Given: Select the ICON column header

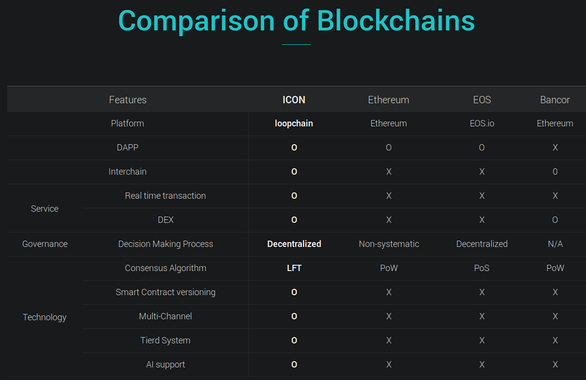Looking at the screenshot, I should pyautogui.click(x=294, y=100).
